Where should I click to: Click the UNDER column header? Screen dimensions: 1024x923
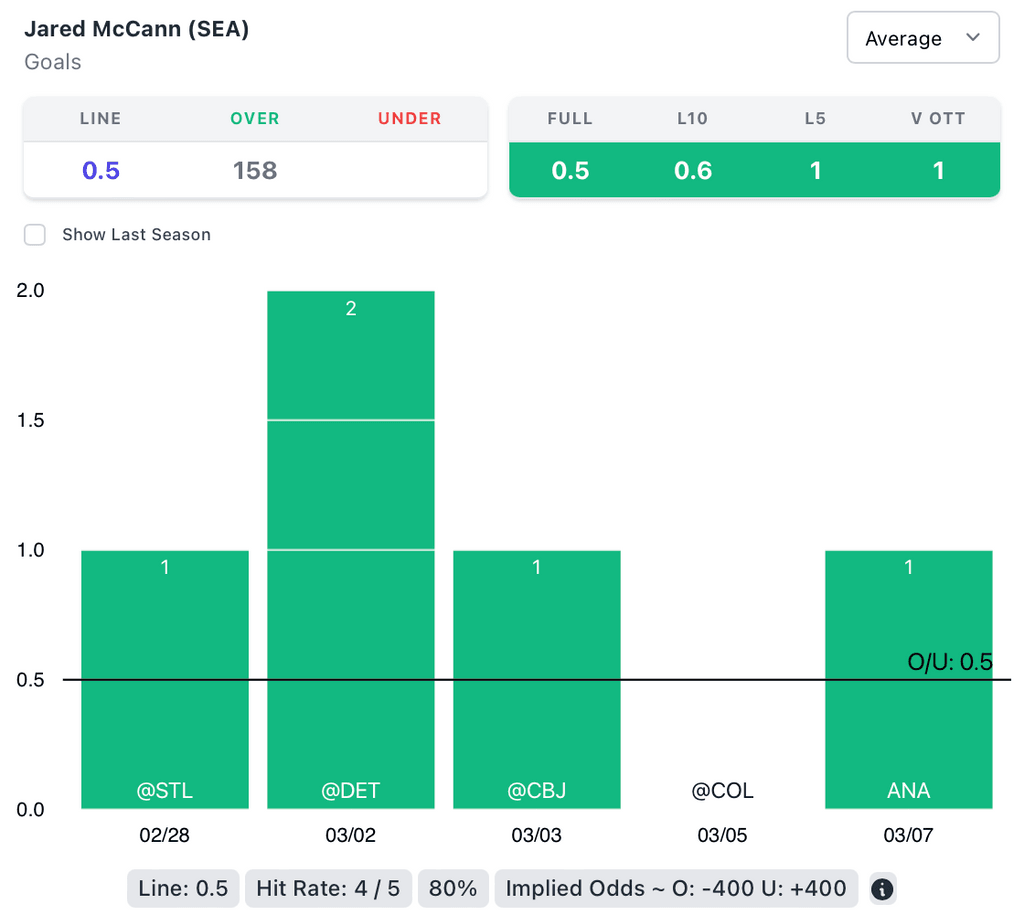[x=409, y=118]
